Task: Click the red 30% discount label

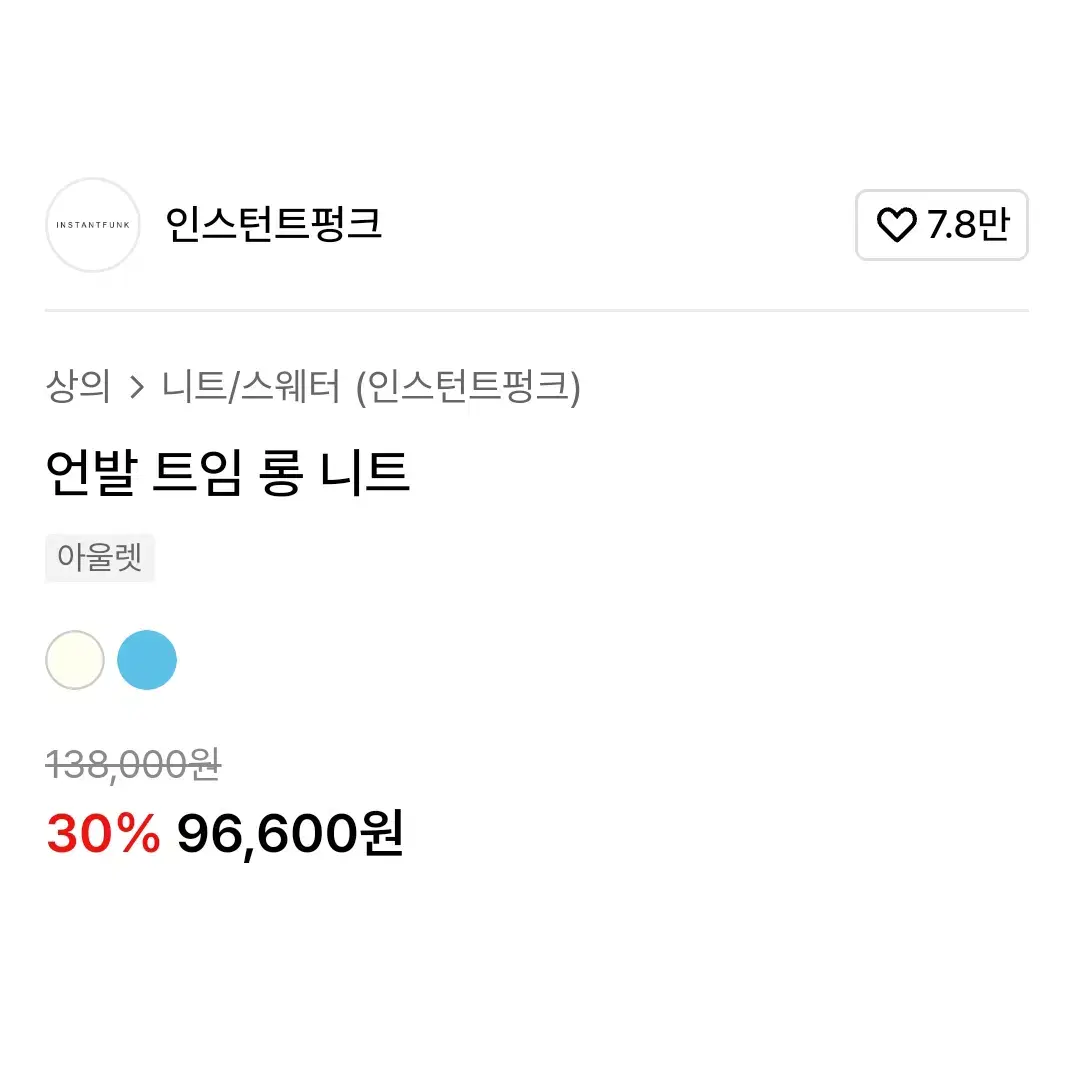Action: coord(103,834)
